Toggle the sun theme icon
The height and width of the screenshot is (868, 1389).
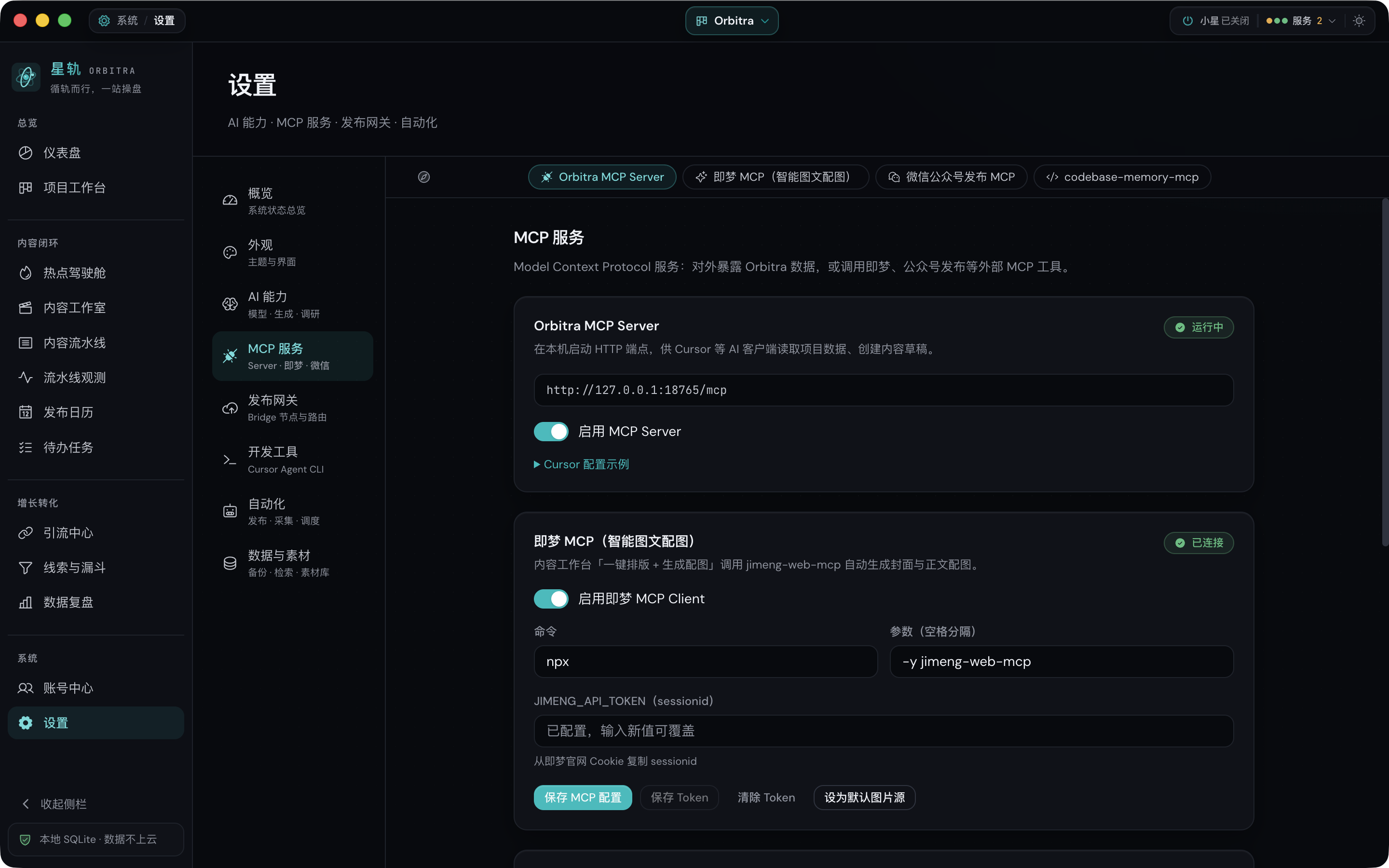point(1359,21)
